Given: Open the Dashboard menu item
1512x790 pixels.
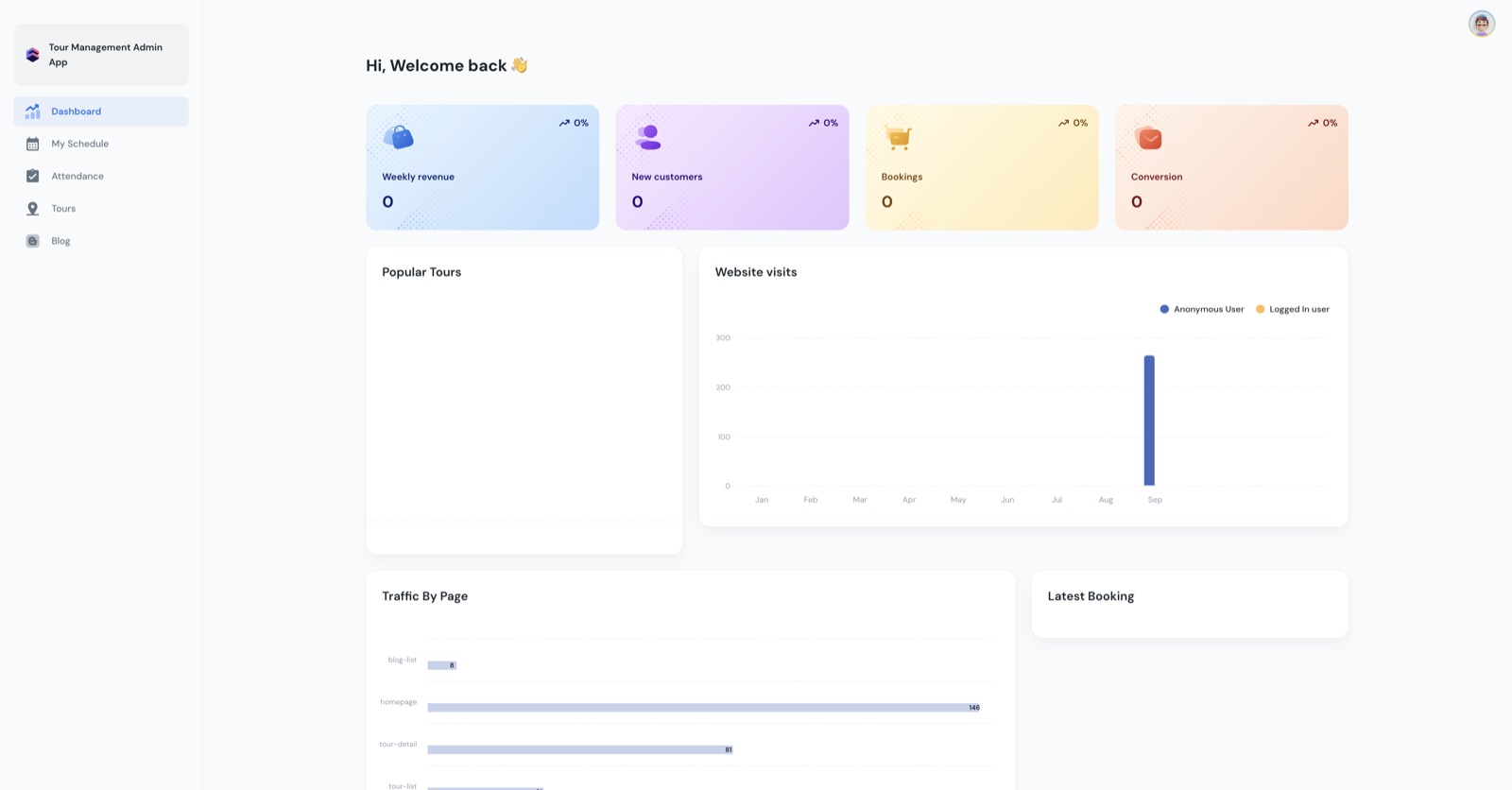Looking at the screenshot, I should [101, 112].
